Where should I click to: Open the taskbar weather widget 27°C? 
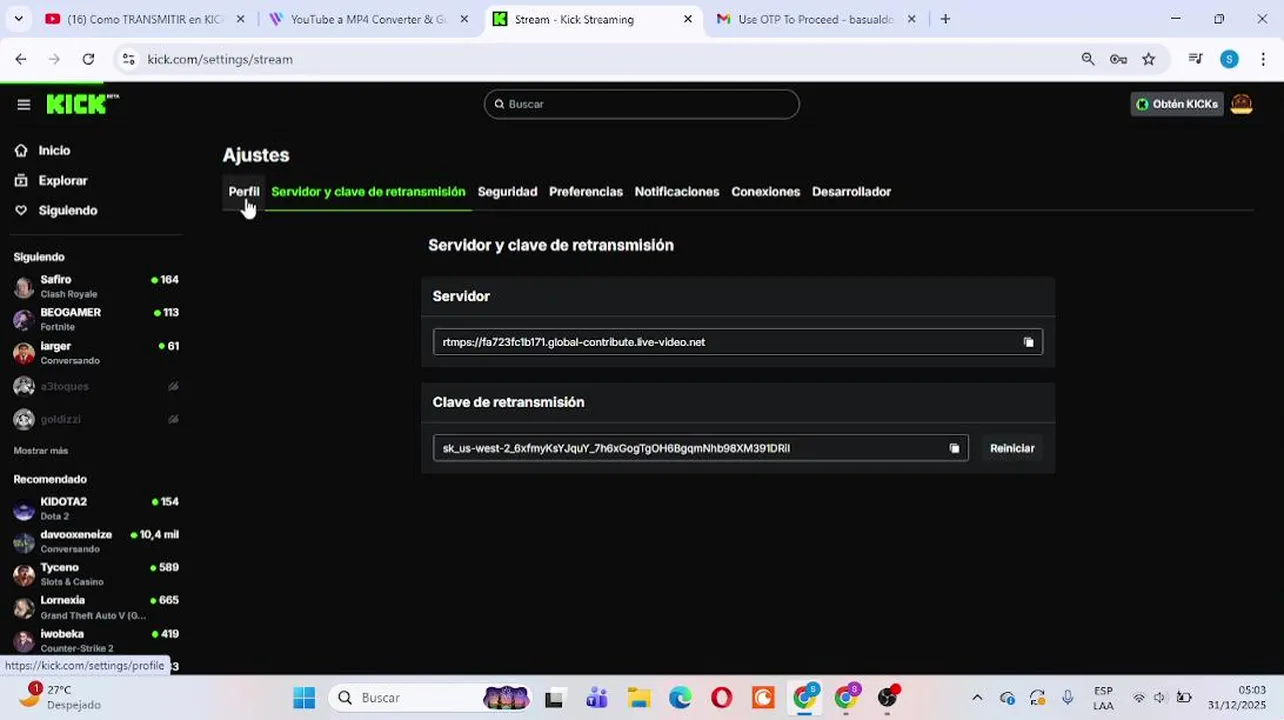[x=60, y=697]
